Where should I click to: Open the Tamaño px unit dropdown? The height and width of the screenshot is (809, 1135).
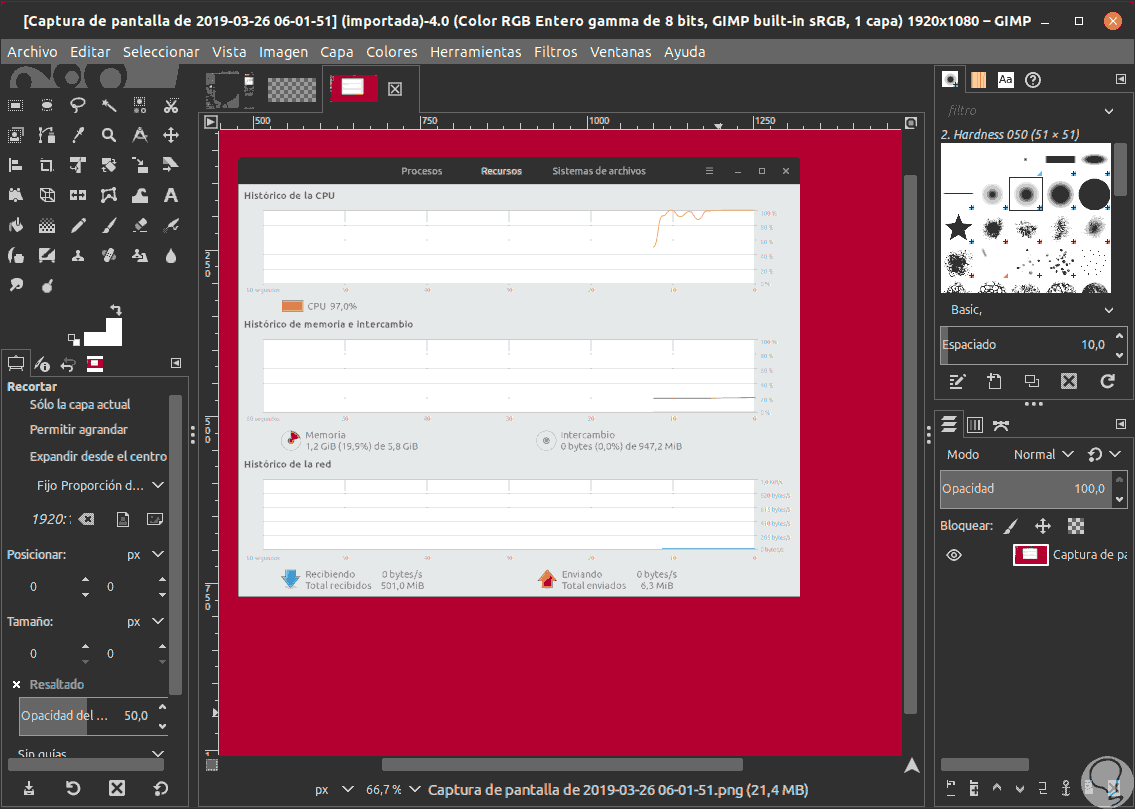pos(145,622)
